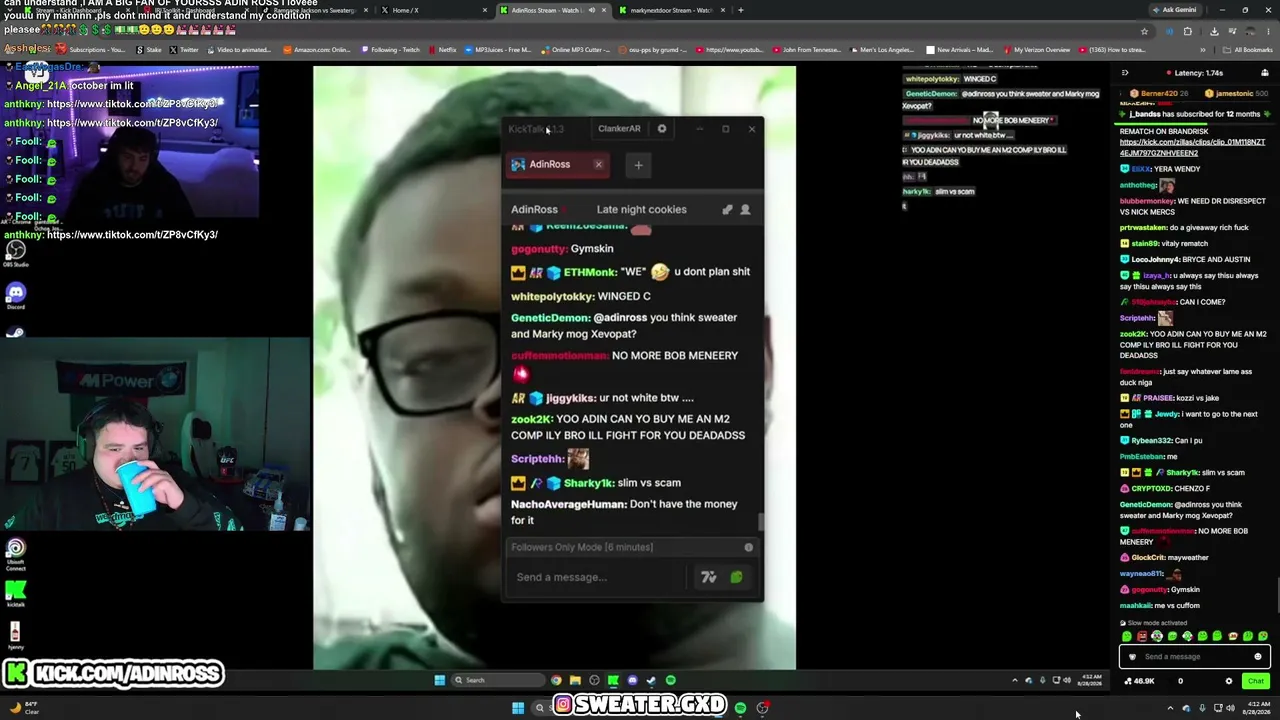The width and height of the screenshot is (1280, 720).
Task: Open the 46.9K channel points balance
Action: tap(1140, 681)
